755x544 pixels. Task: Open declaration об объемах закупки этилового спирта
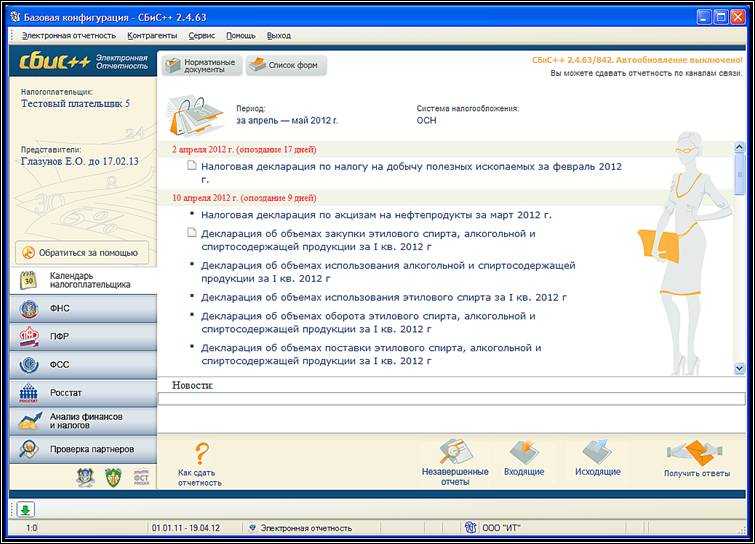[x=368, y=240]
